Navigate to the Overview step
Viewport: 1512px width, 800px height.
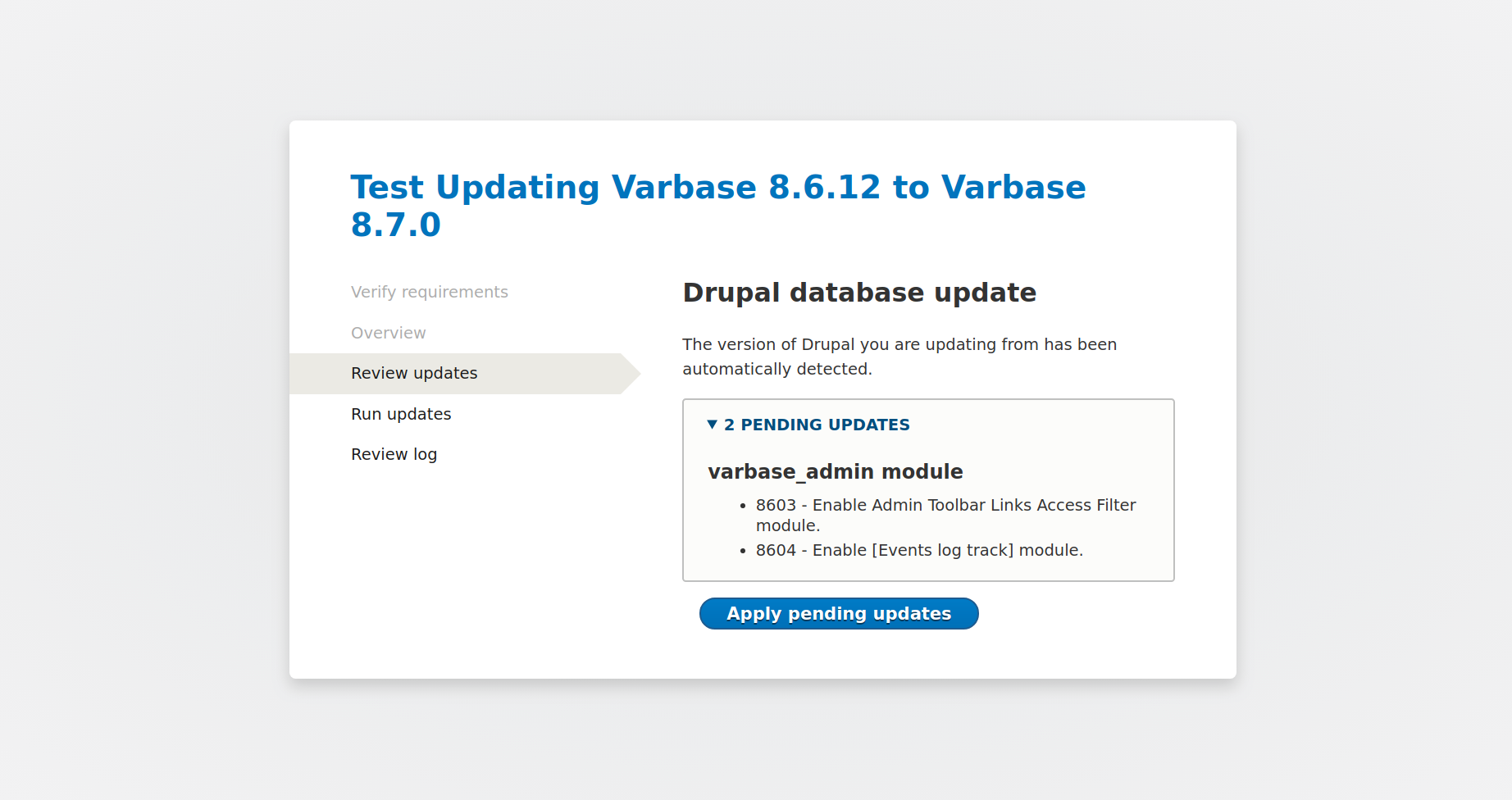(x=388, y=333)
